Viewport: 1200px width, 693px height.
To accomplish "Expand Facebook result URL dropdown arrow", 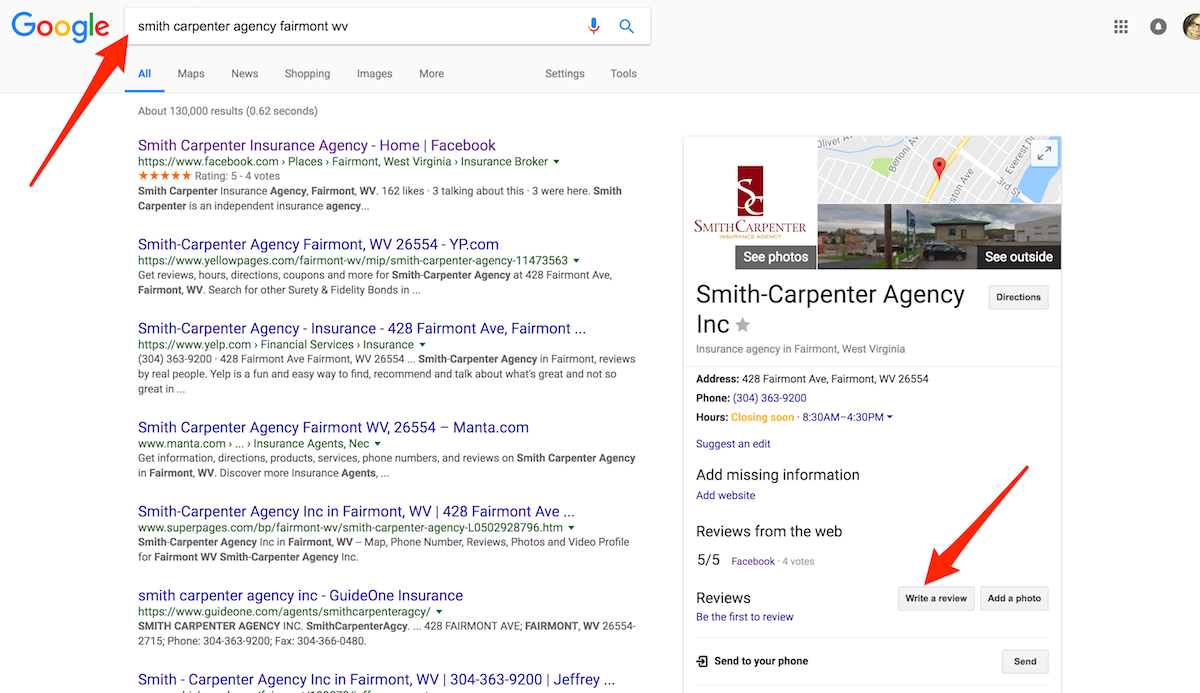I will [556, 162].
